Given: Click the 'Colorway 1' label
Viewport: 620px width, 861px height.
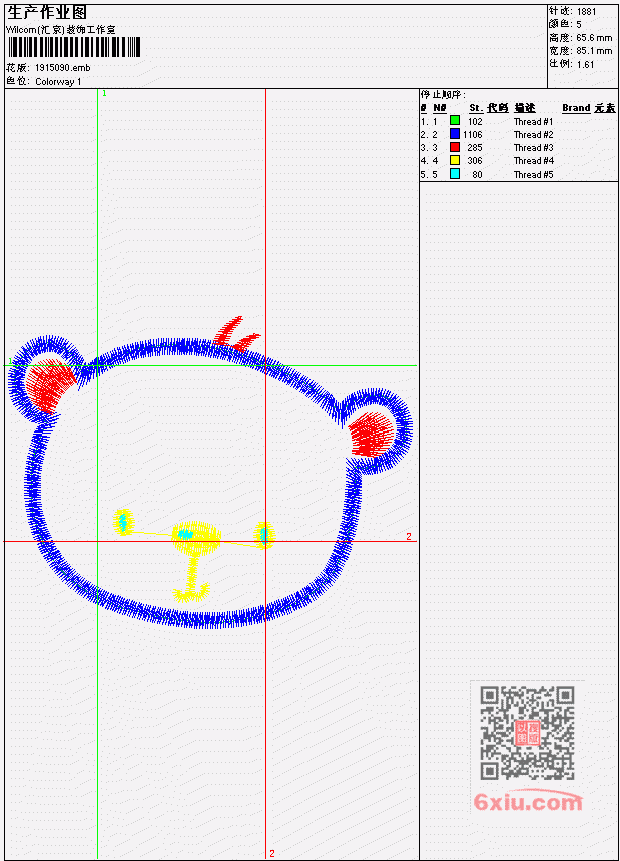Looking at the screenshot, I should click(x=58, y=82).
